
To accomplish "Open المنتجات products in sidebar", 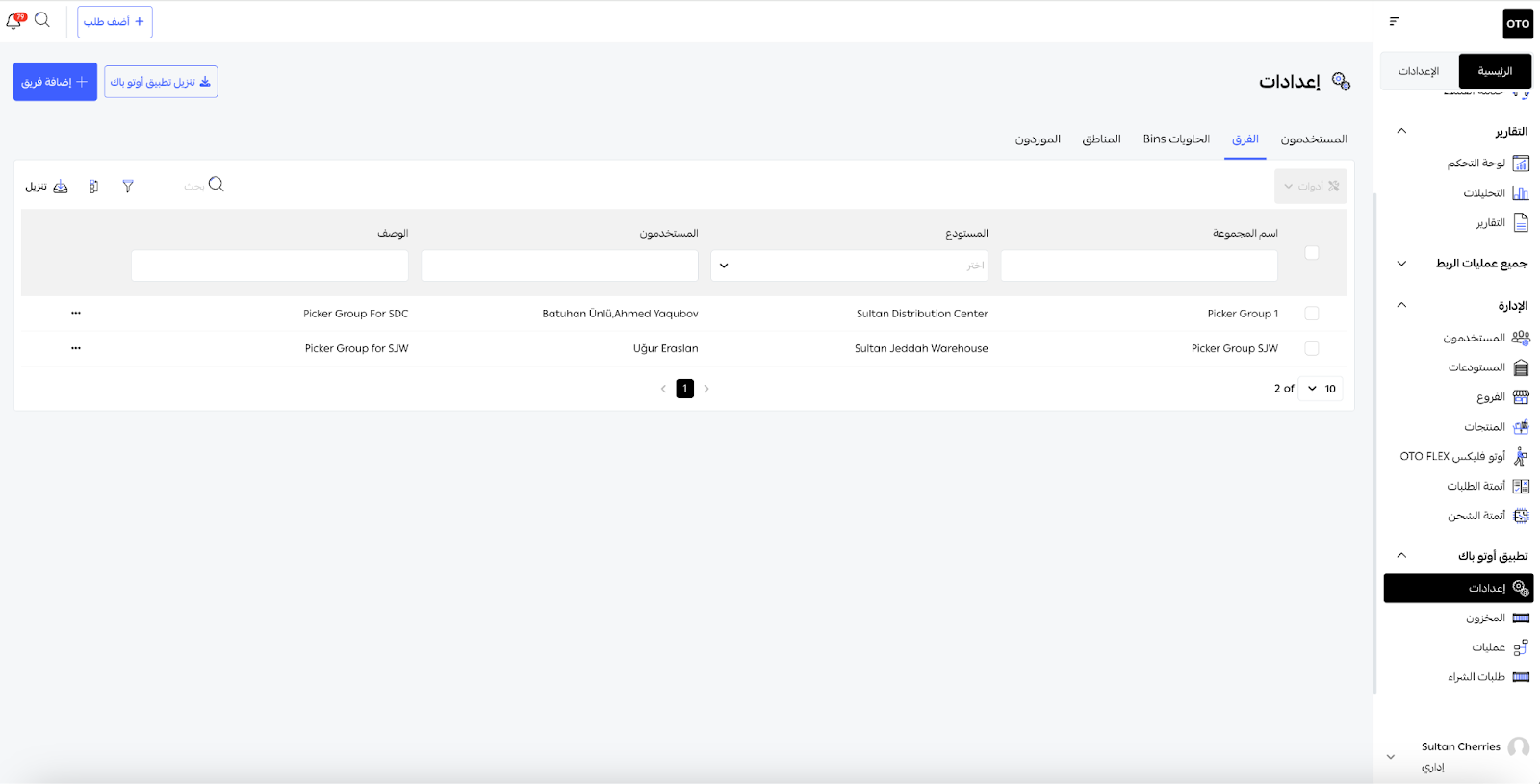I will [x=1497, y=427].
